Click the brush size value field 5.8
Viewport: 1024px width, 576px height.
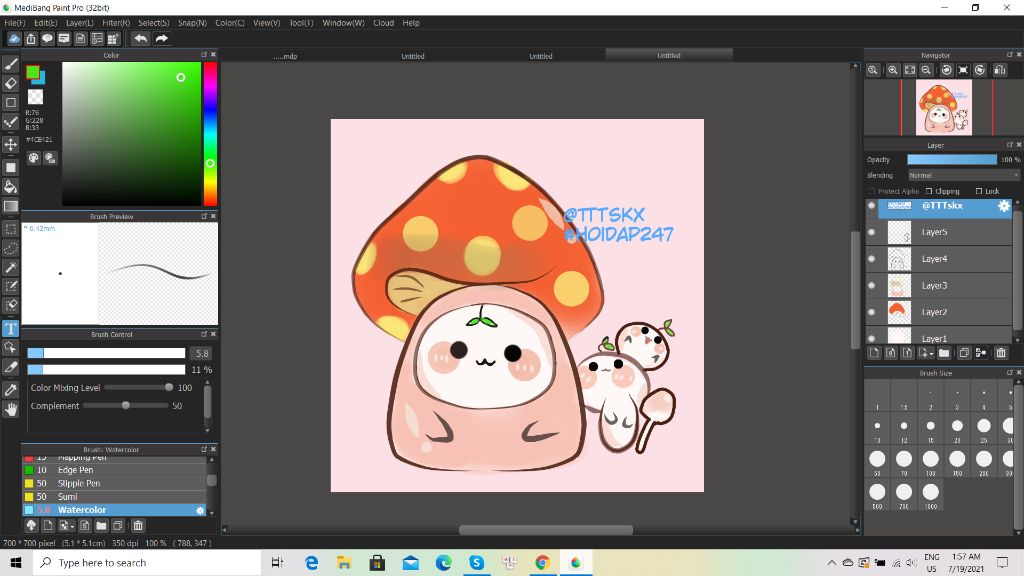[x=202, y=353]
